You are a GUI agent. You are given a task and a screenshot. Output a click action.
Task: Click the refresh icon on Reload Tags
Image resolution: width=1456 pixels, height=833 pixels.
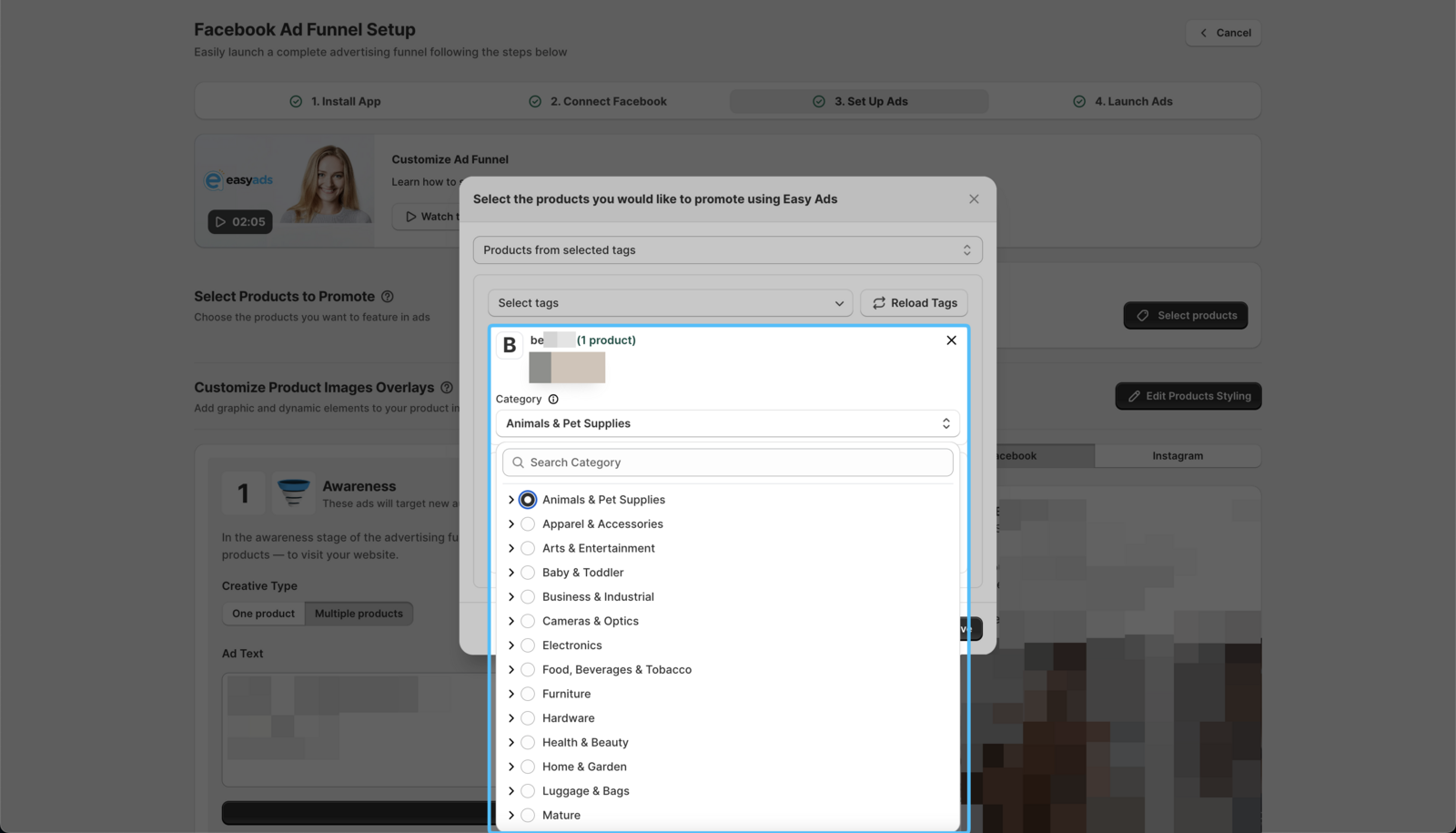(x=878, y=302)
